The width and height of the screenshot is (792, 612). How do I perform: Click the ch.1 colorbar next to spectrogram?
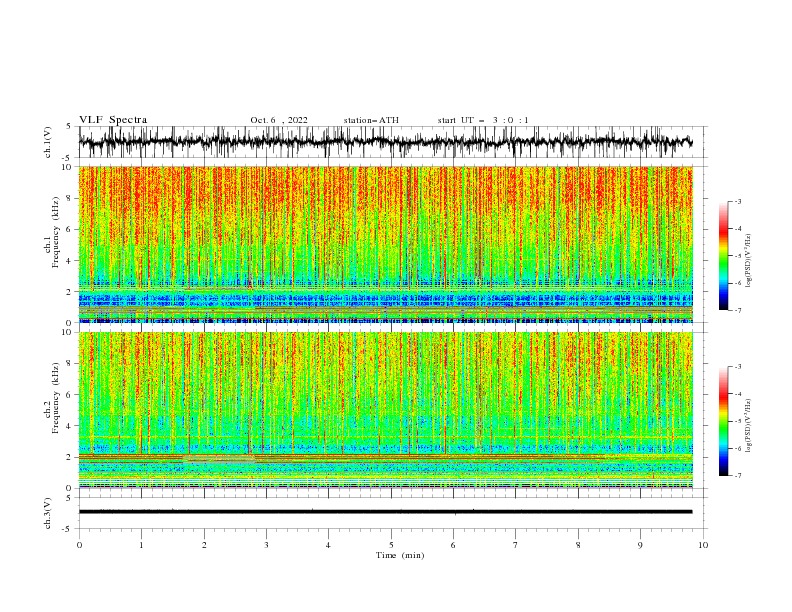(723, 256)
